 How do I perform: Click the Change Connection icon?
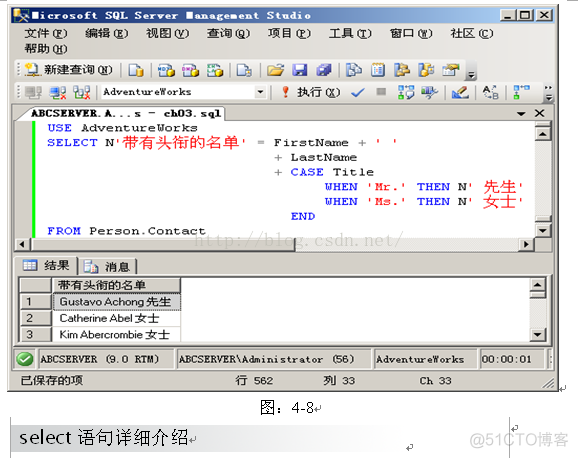[x=82, y=92]
